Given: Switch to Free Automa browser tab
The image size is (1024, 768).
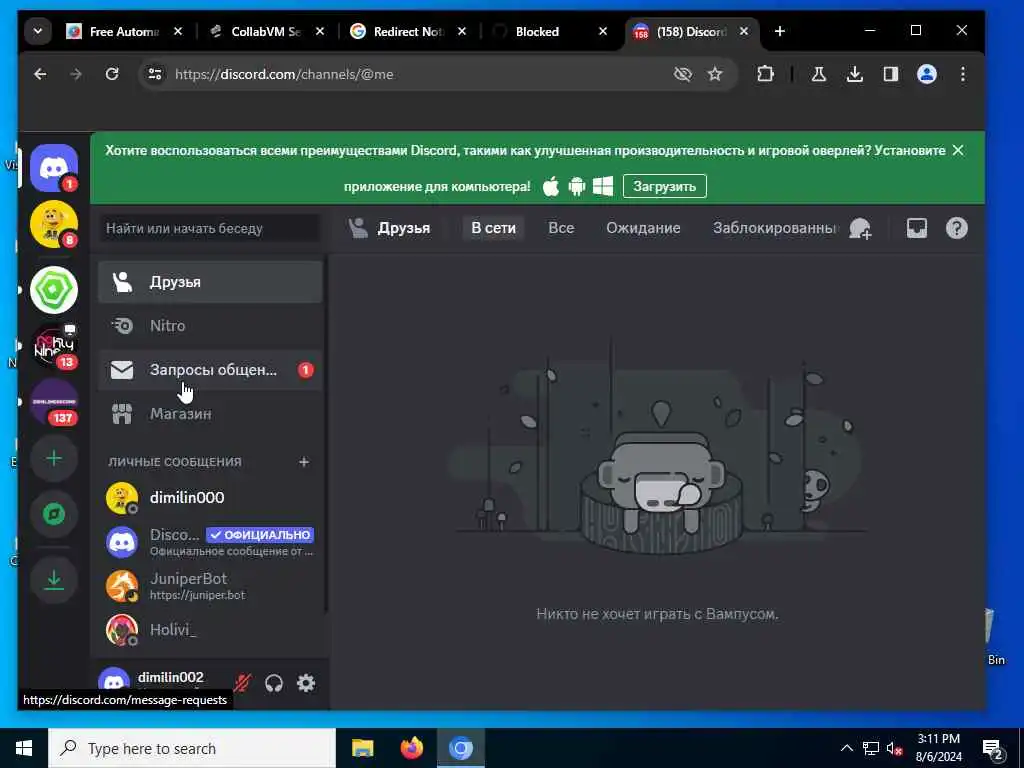Looking at the screenshot, I should pyautogui.click(x=124, y=31).
